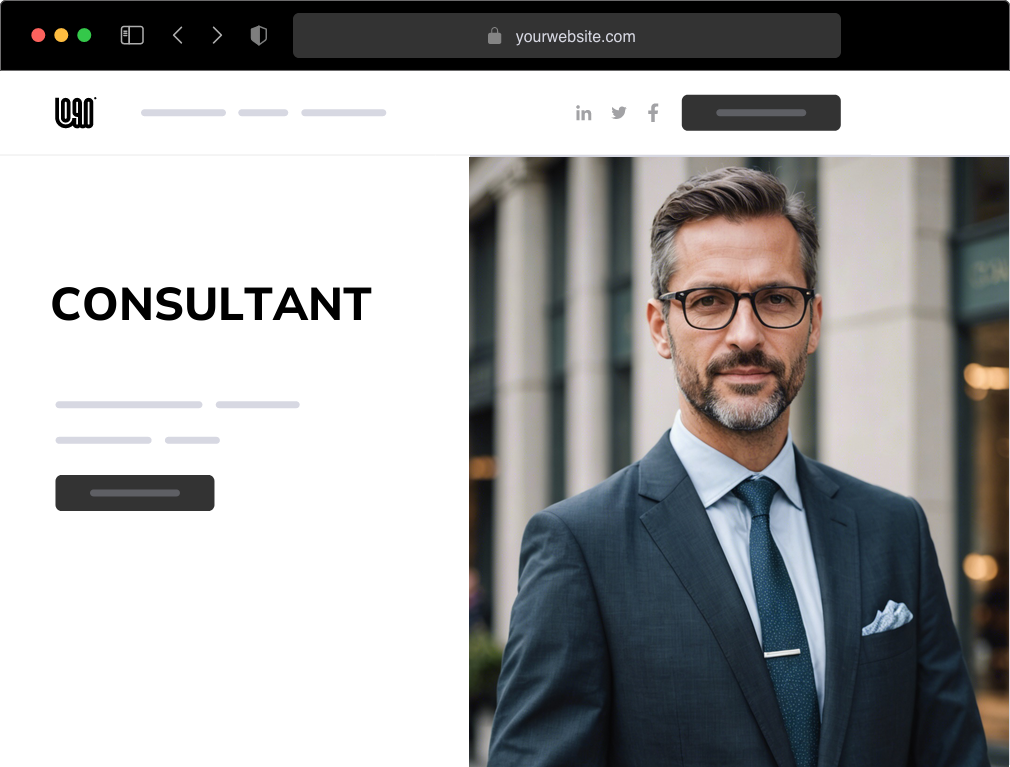Click the red close window button

(x=38, y=35)
